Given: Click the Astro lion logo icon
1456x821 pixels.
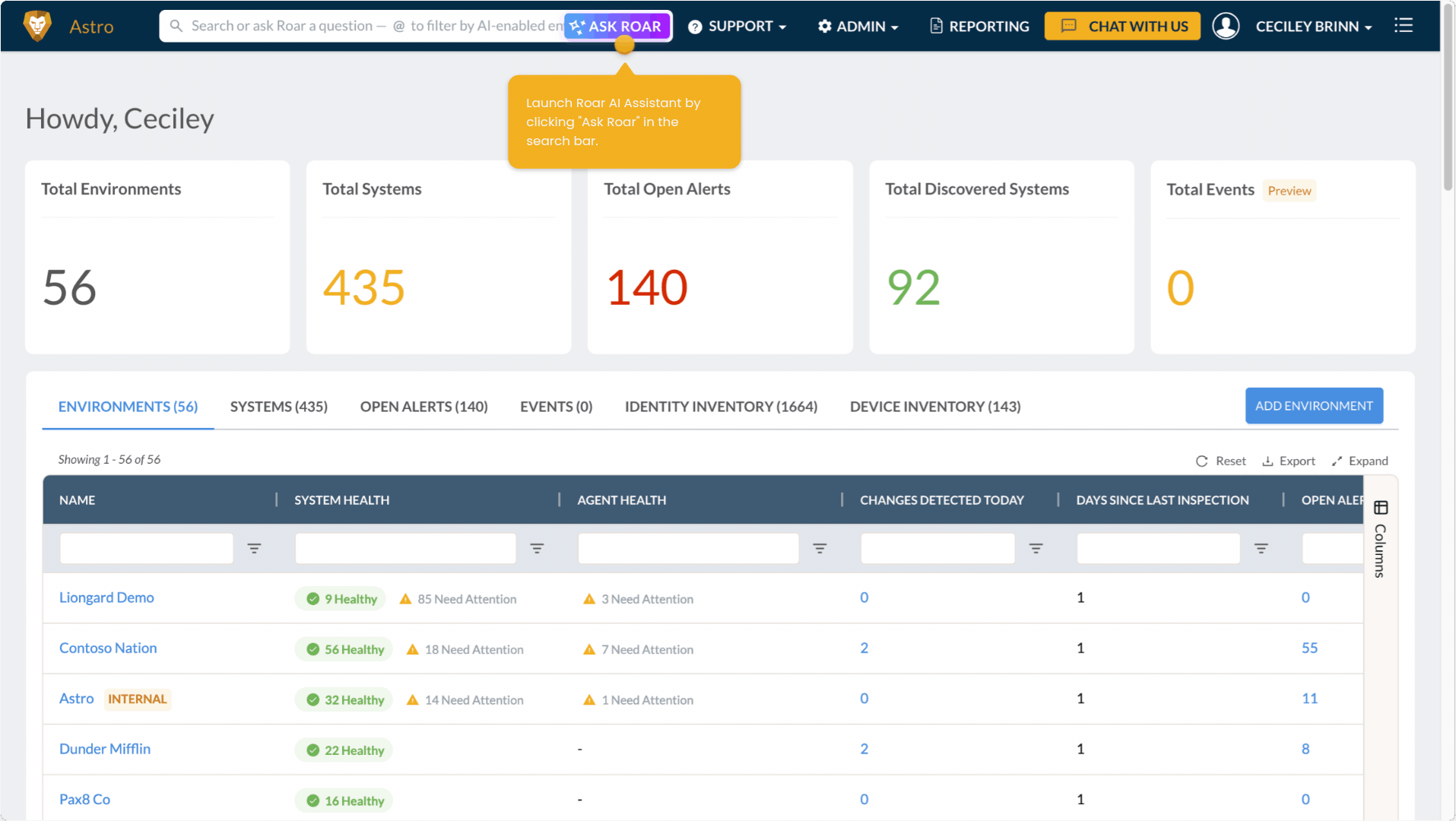Looking at the screenshot, I should click(37, 26).
